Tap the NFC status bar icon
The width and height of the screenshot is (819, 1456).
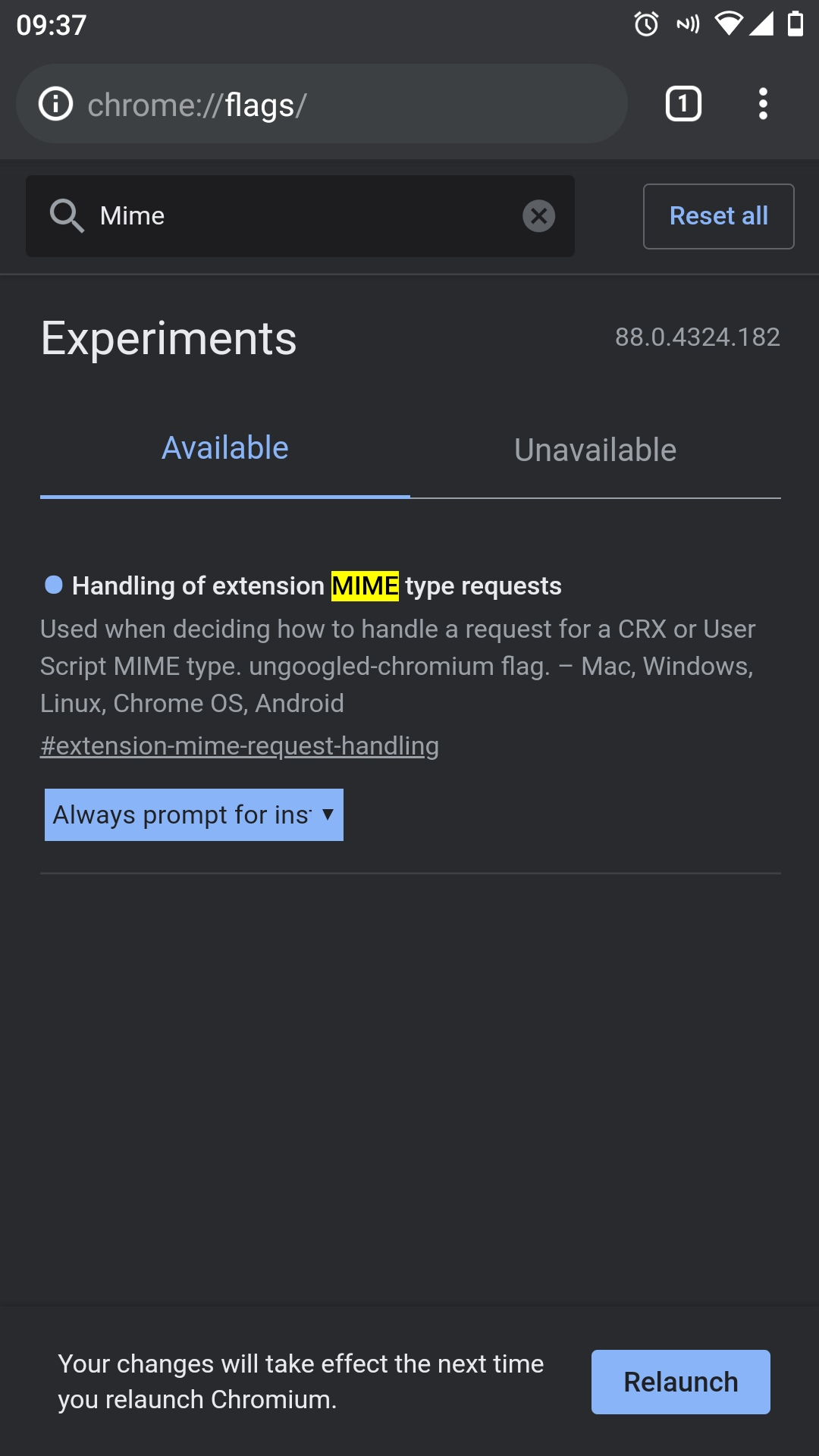[x=688, y=24]
